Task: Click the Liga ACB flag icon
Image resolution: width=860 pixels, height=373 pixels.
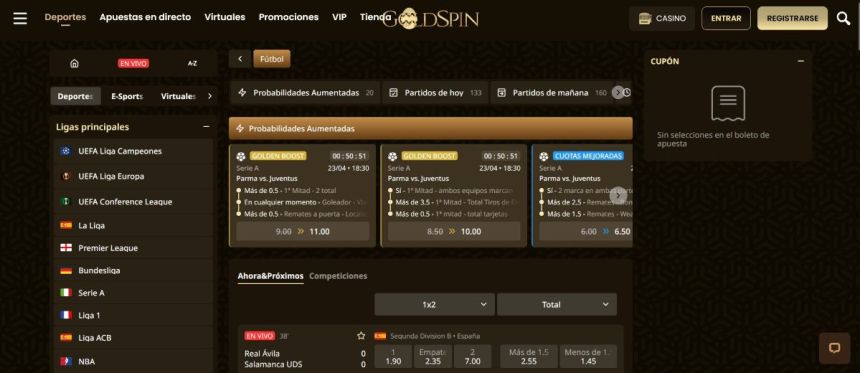Action: [x=66, y=338]
